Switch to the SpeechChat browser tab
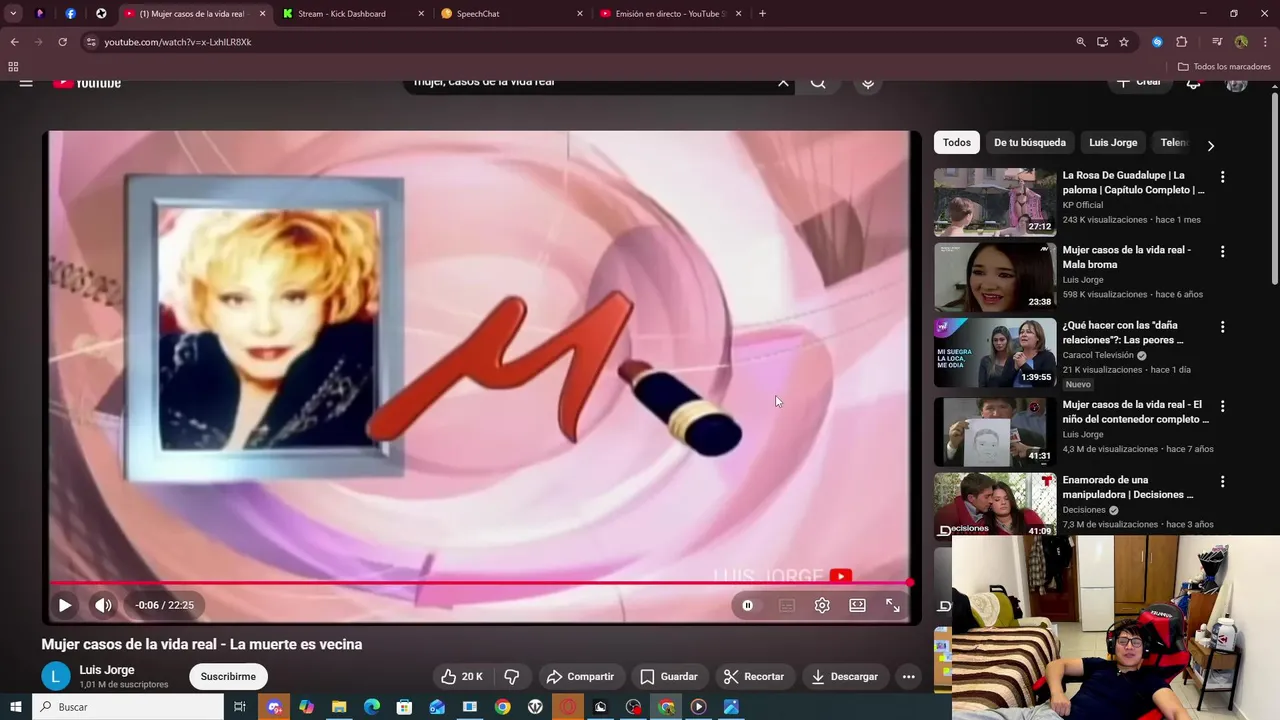 click(x=510, y=14)
